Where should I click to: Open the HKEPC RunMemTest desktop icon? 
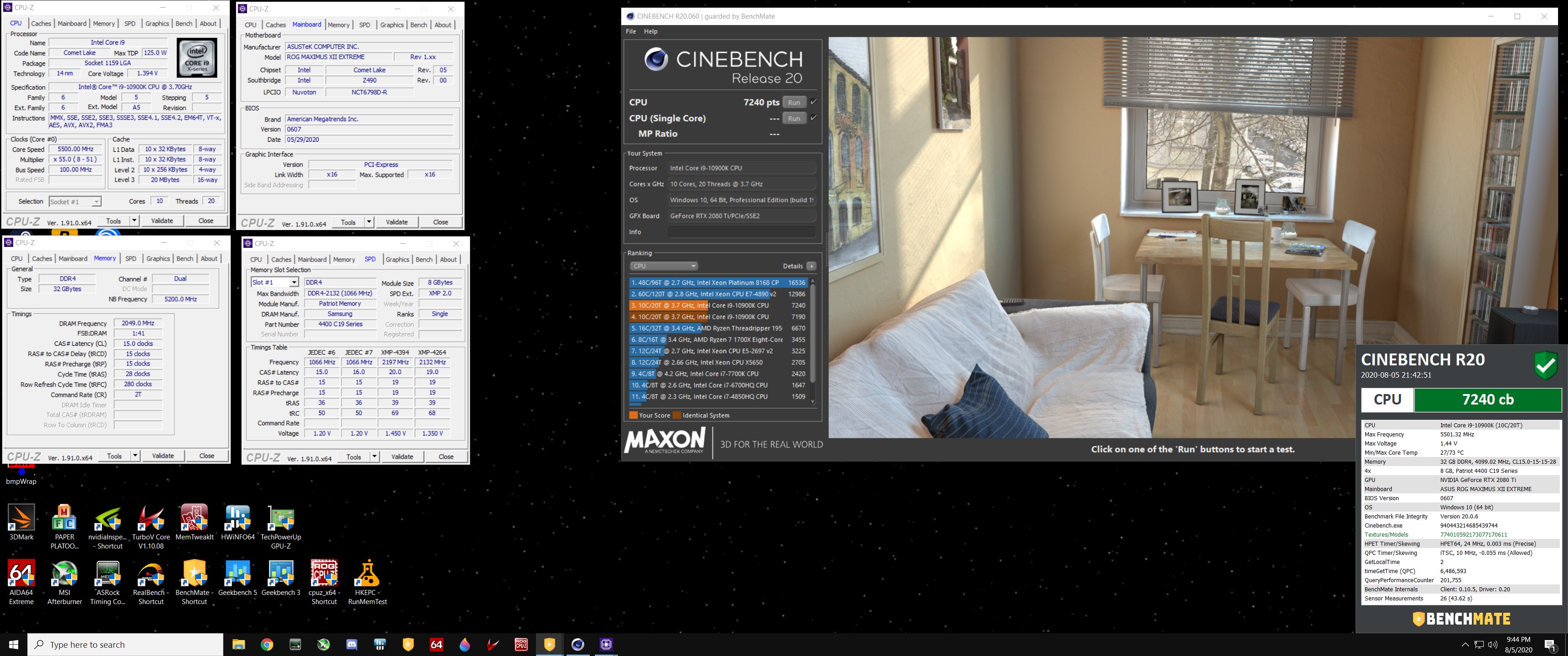(367, 582)
